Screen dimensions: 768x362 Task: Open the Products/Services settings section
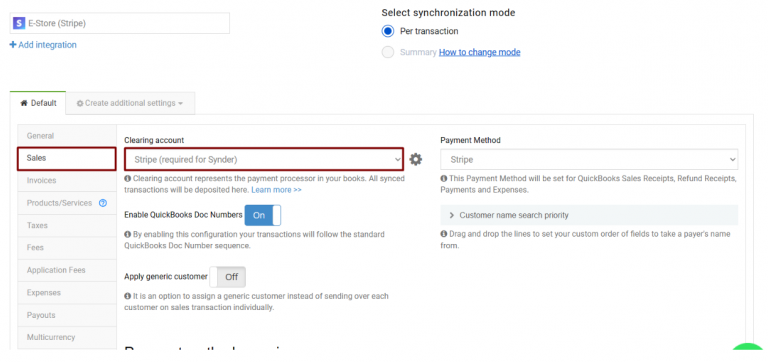tap(67, 203)
